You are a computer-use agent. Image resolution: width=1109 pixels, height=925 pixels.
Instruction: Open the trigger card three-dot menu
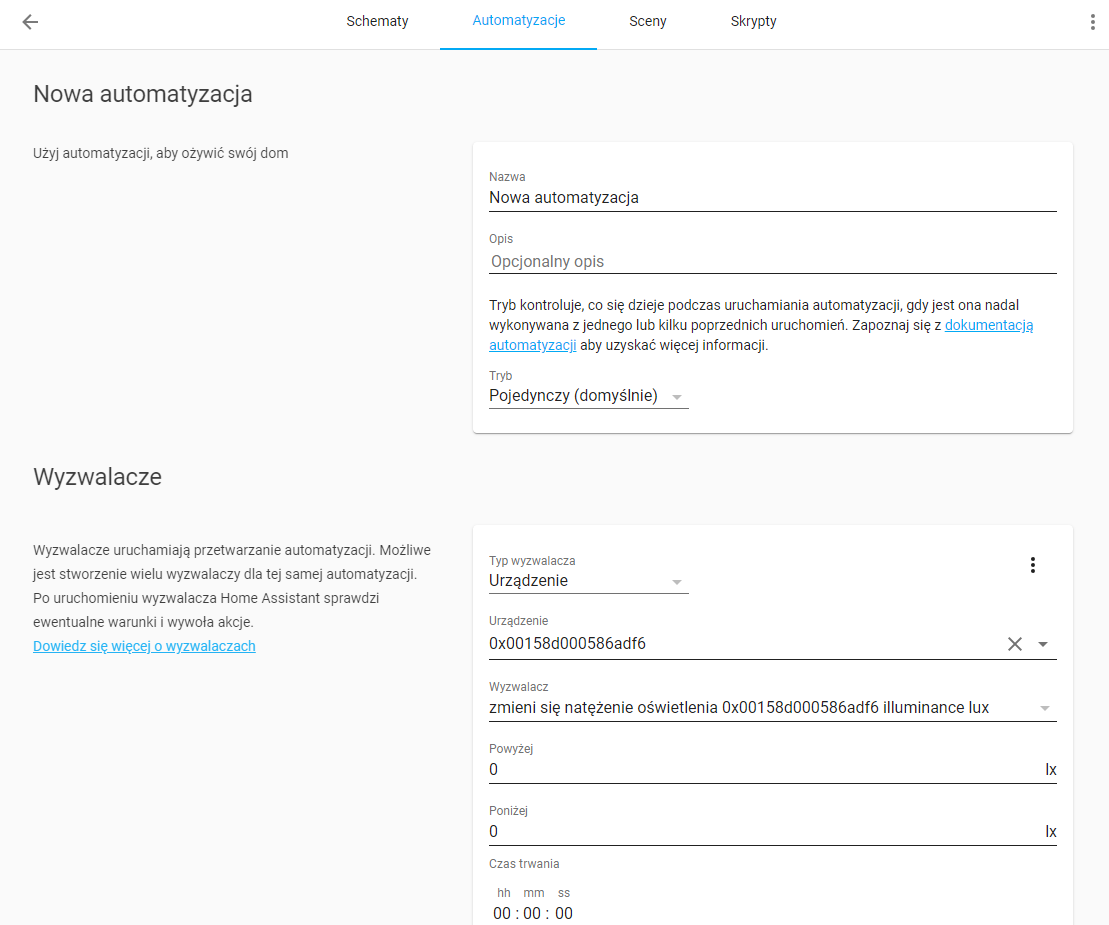click(1033, 565)
